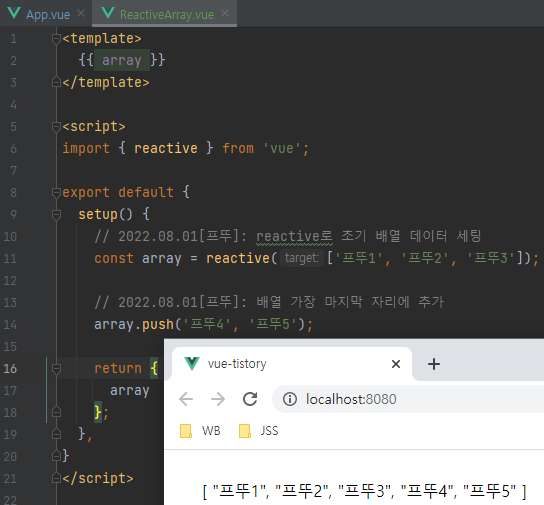Click the rendered array output on the page

click(x=364, y=491)
